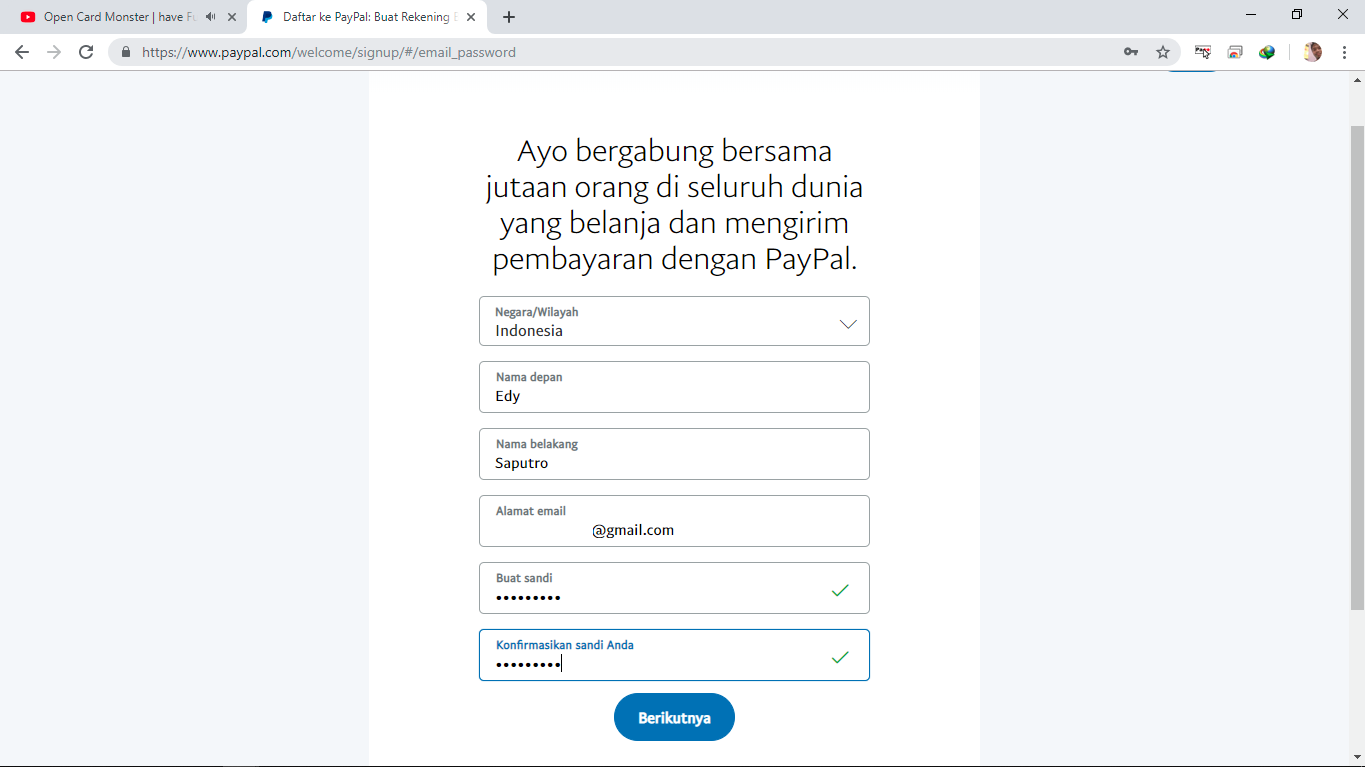The height and width of the screenshot is (767, 1365).
Task: Focus the Nama depan field containing Edy
Action: (x=674, y=387)
